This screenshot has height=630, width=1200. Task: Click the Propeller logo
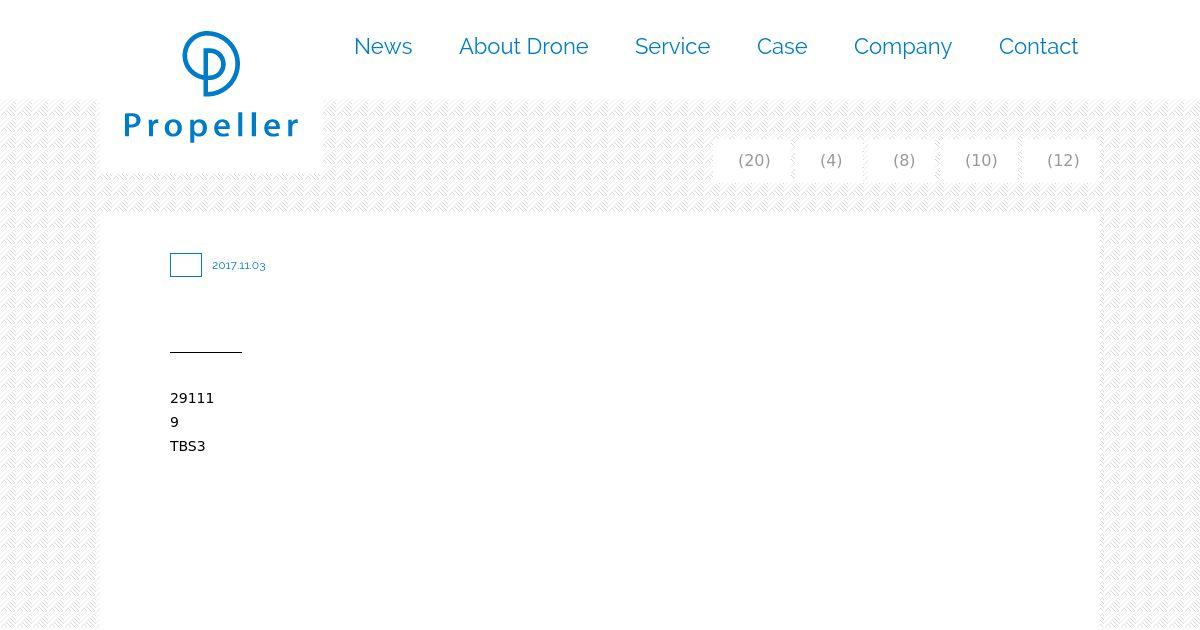coord(211,86)
